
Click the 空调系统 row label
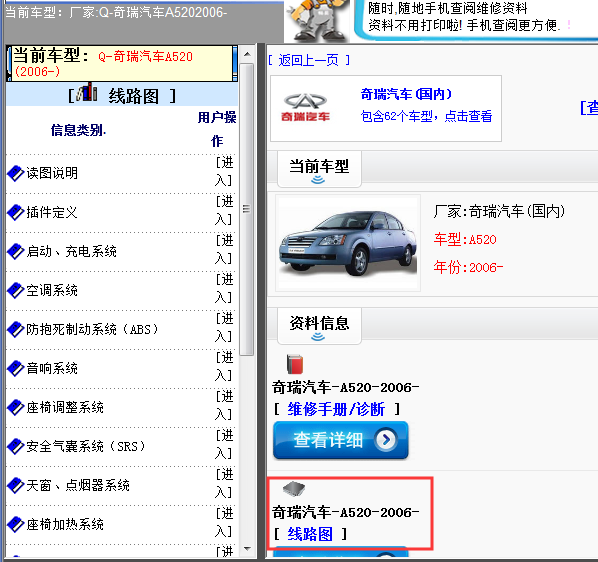pyautogui.click(x=52, y=291)
